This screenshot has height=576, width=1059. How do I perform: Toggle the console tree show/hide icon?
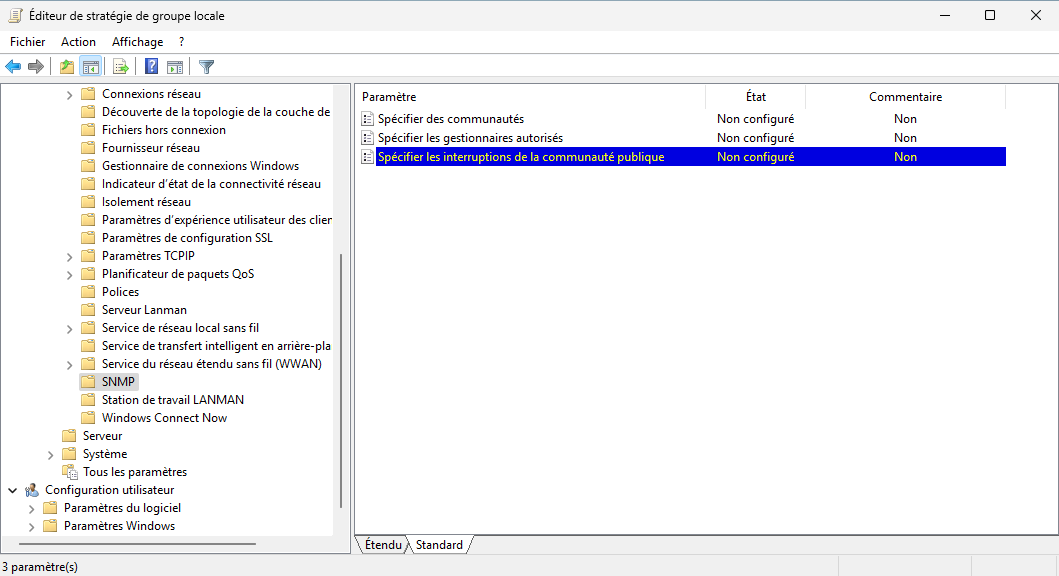tap(90, 67)
